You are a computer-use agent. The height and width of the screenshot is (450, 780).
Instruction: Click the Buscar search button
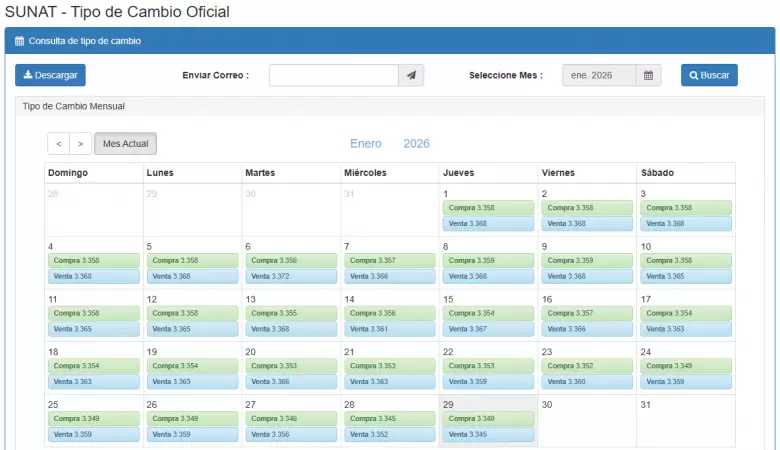coord(709,75)
